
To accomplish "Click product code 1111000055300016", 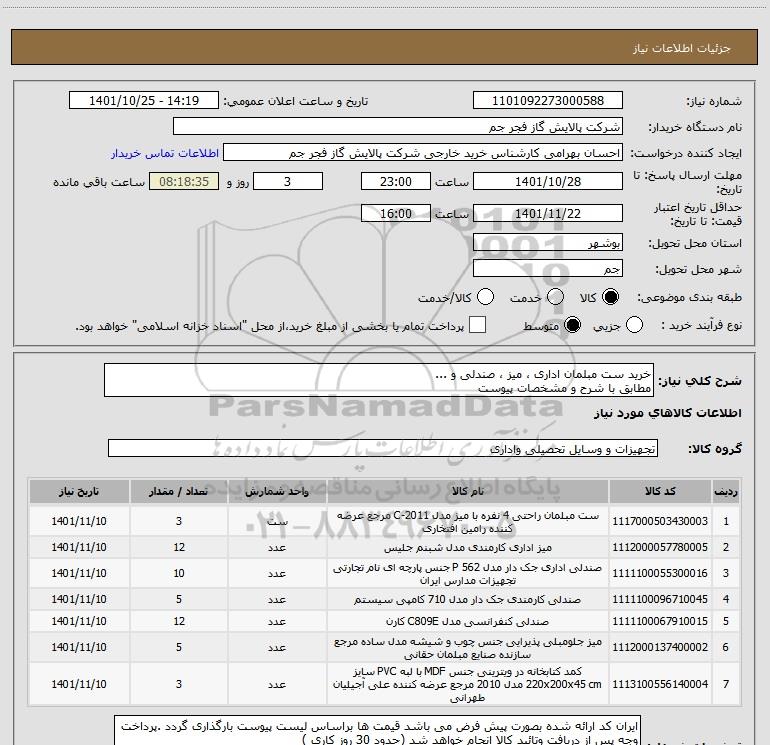I will click(x=660, y=574).
